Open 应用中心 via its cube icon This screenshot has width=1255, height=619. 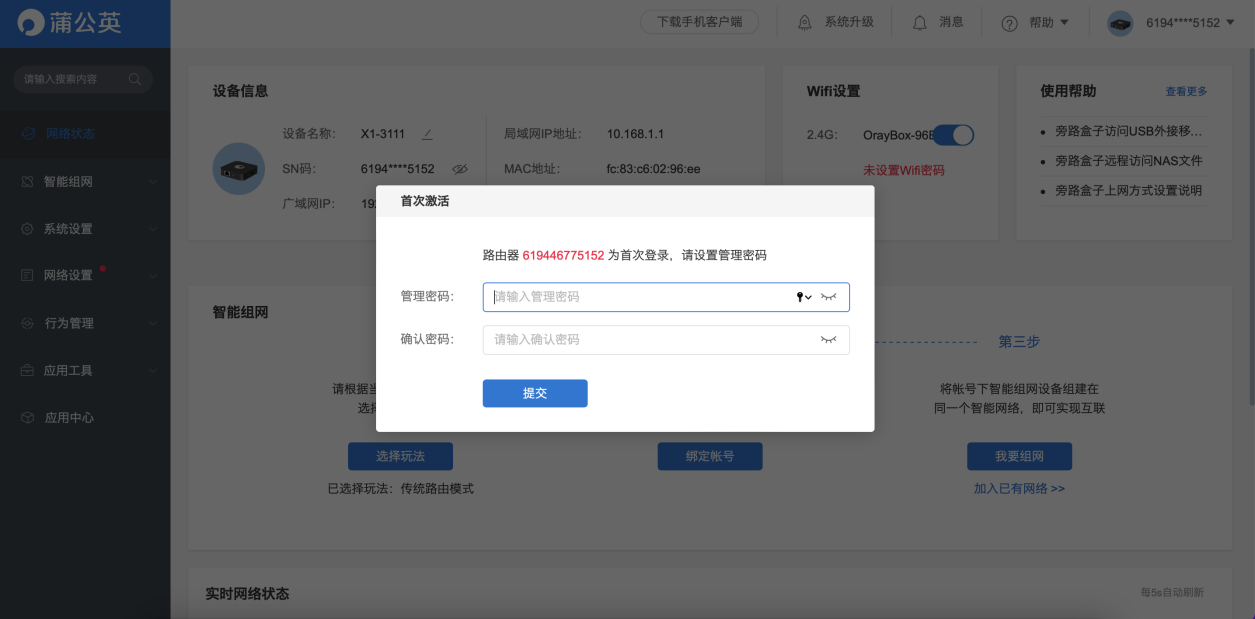pos(26,415)
